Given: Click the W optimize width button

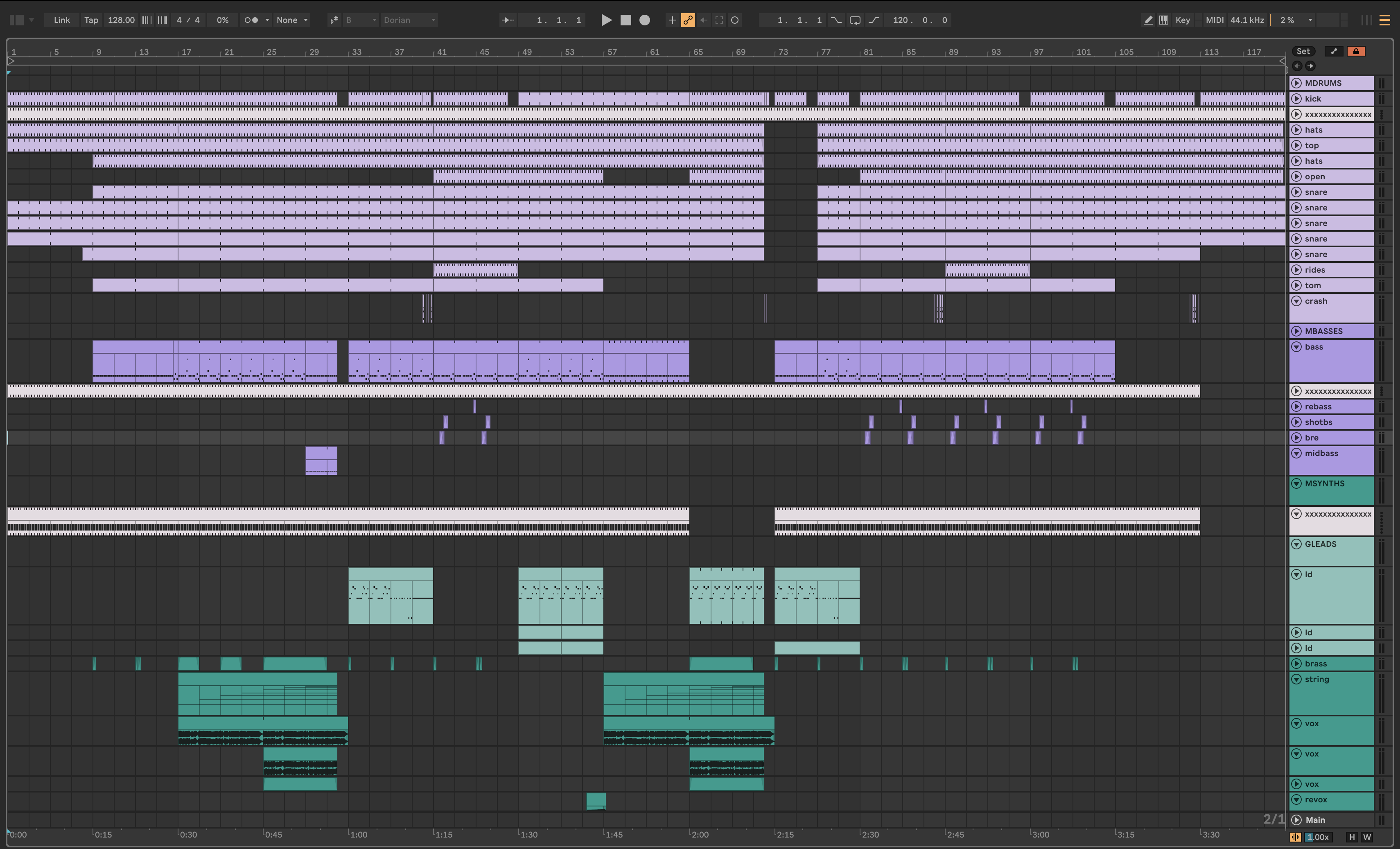Looking at the screenshot, I should [x=1366, y=836].
